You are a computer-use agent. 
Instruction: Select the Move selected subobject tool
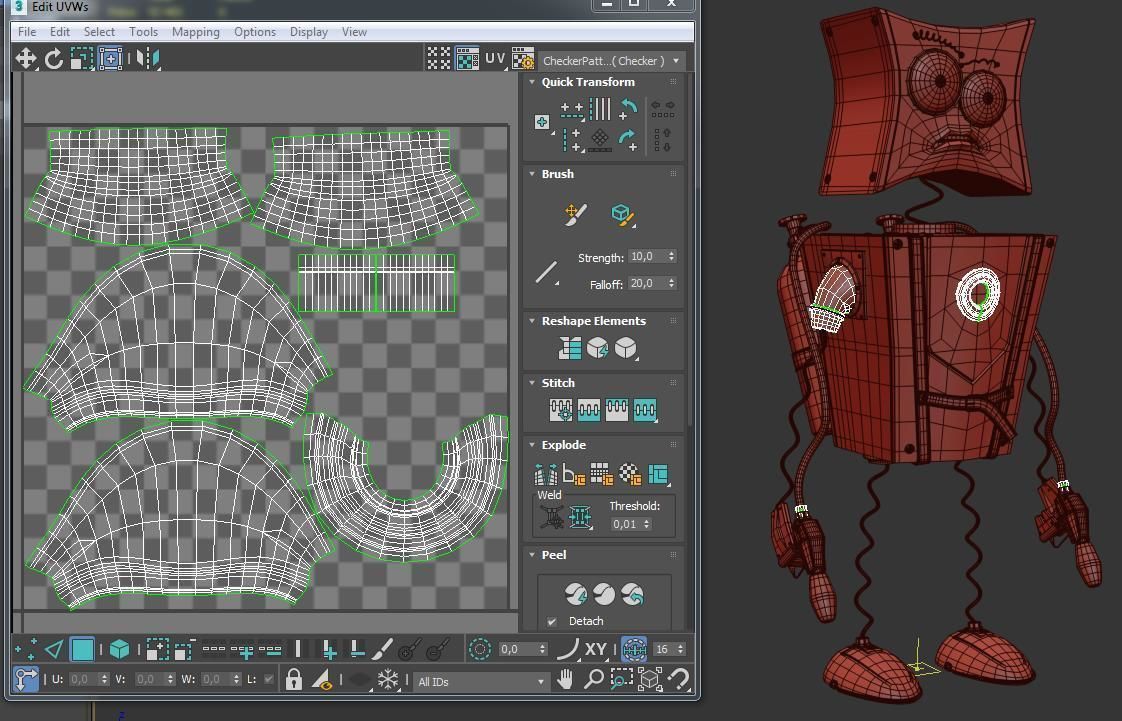tap(25, 59)
